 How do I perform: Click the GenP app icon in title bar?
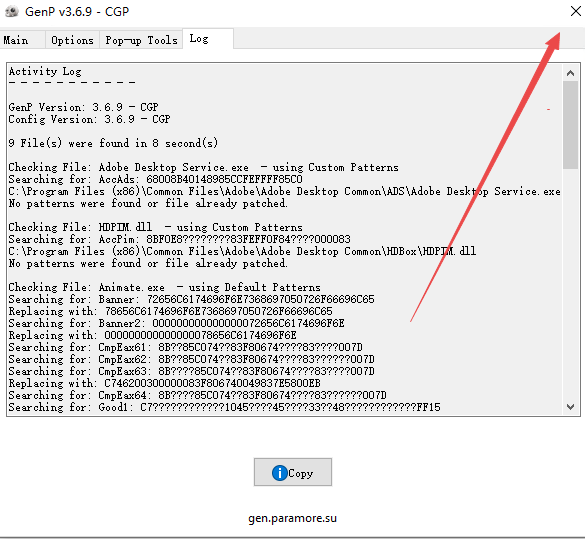tap(12, 11)
